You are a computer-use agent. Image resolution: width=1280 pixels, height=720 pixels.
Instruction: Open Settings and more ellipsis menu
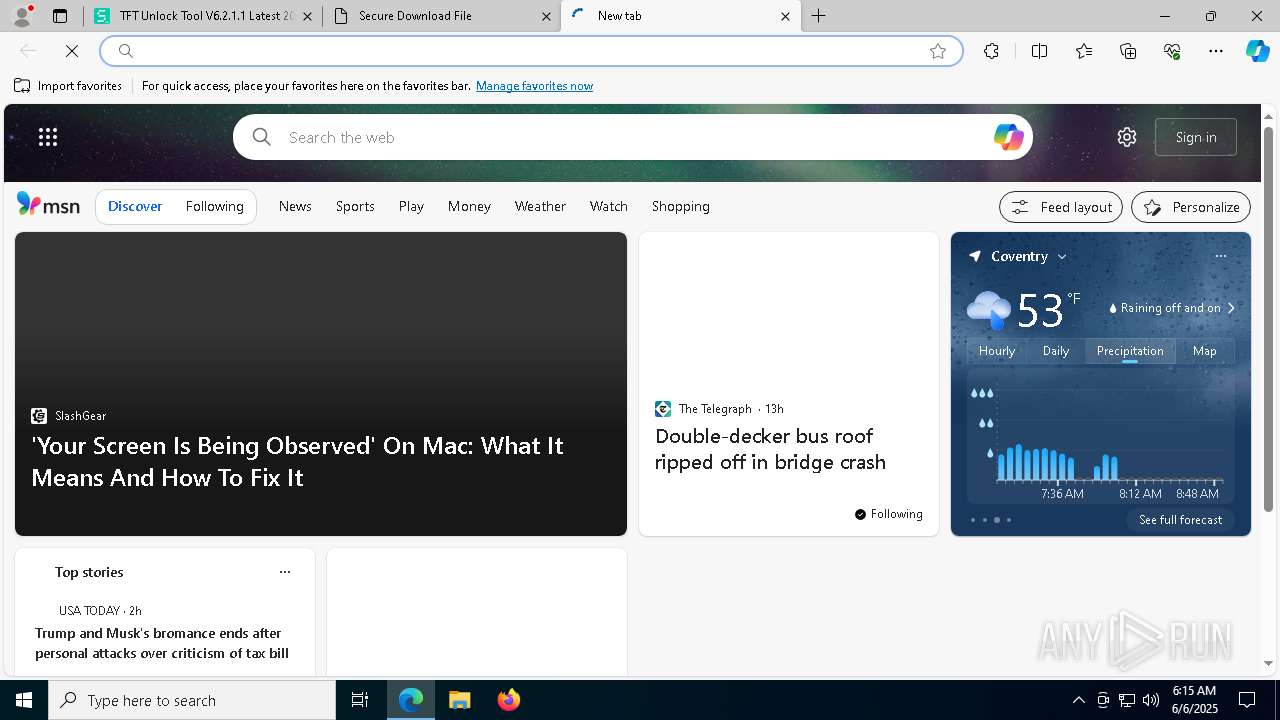coord(1216,51)
